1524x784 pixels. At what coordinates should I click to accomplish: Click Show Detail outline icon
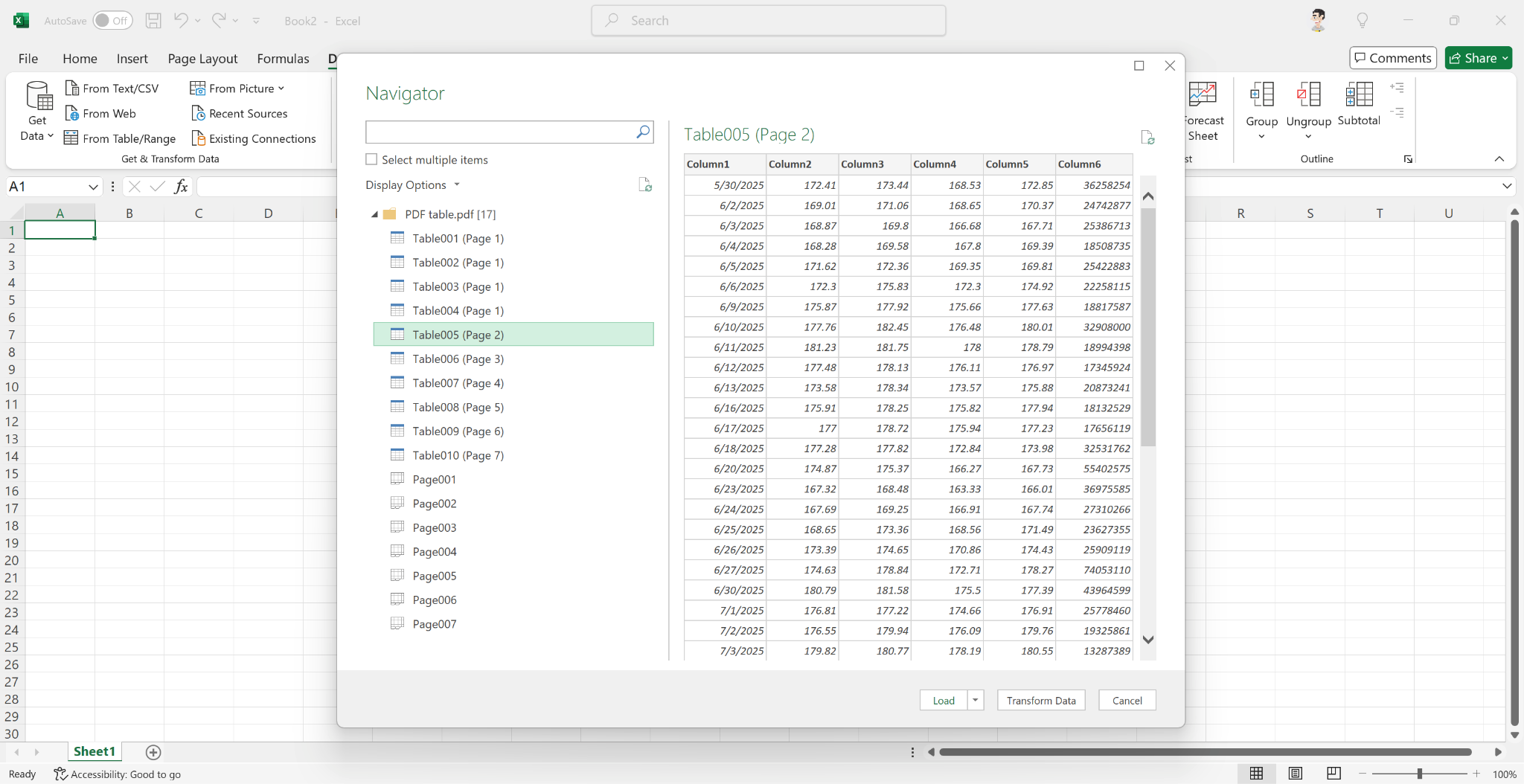1397,88
